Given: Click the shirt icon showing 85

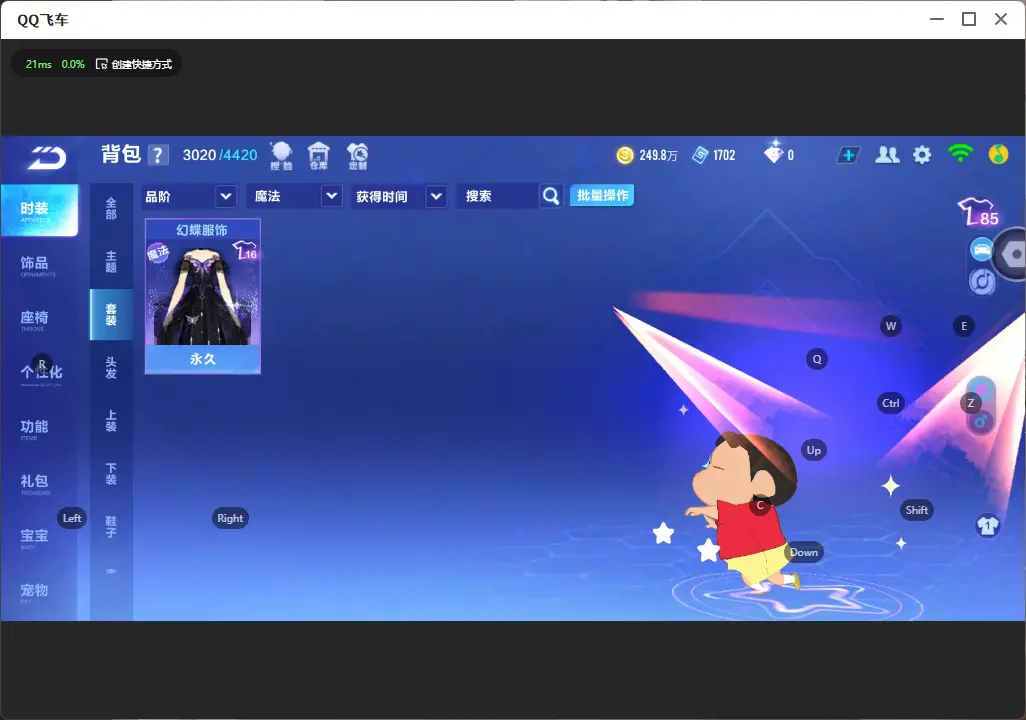Looking at the screenshot, I should pos(978,212).
